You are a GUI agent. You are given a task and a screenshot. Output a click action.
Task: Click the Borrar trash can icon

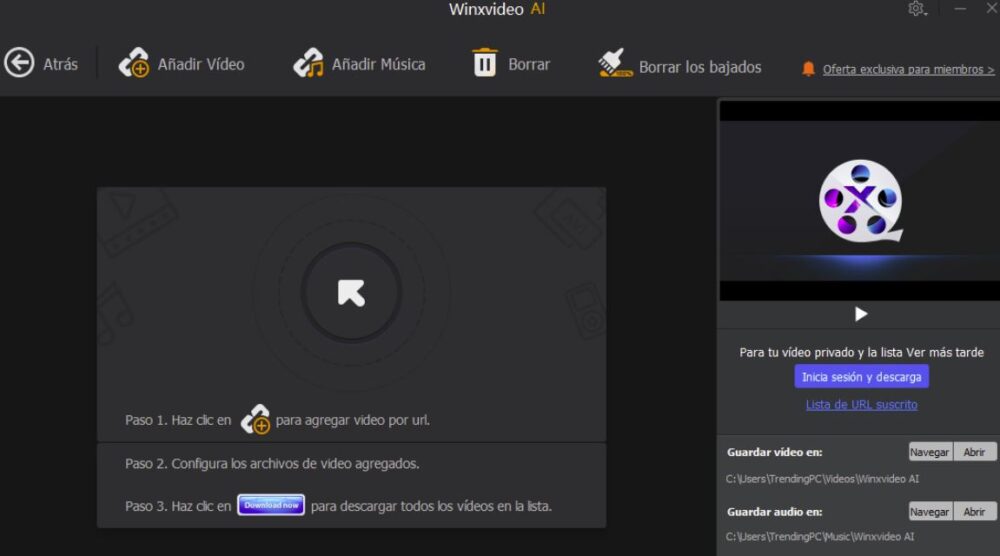485,62
